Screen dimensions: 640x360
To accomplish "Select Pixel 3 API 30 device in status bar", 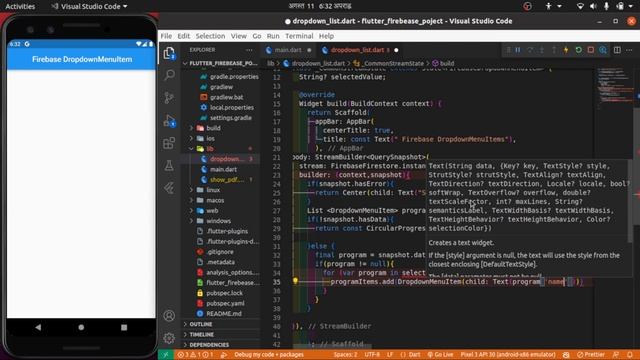I will (x=508, y=355).
